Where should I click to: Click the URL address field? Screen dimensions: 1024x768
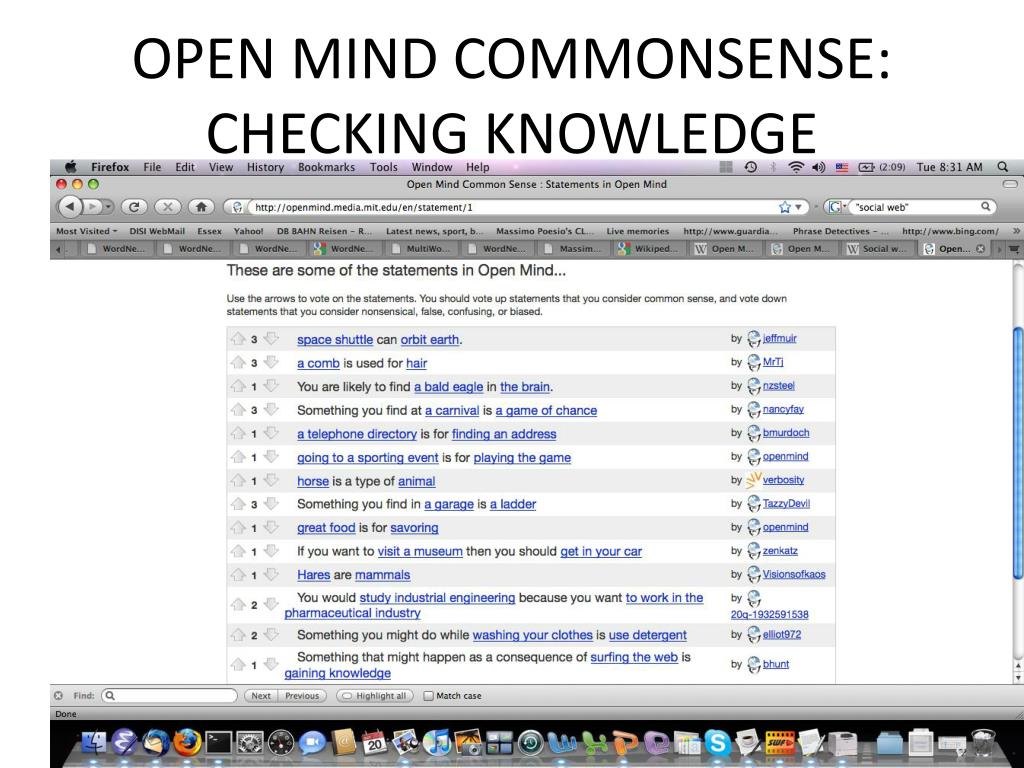click(513, 207)
